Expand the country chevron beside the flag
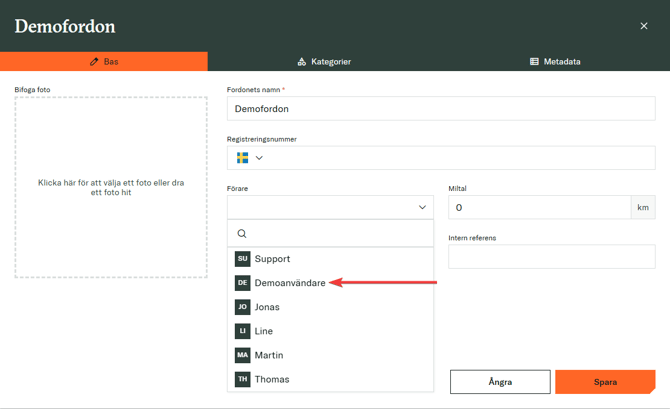This screenshot has height=409, width=670. coord(259,158)
